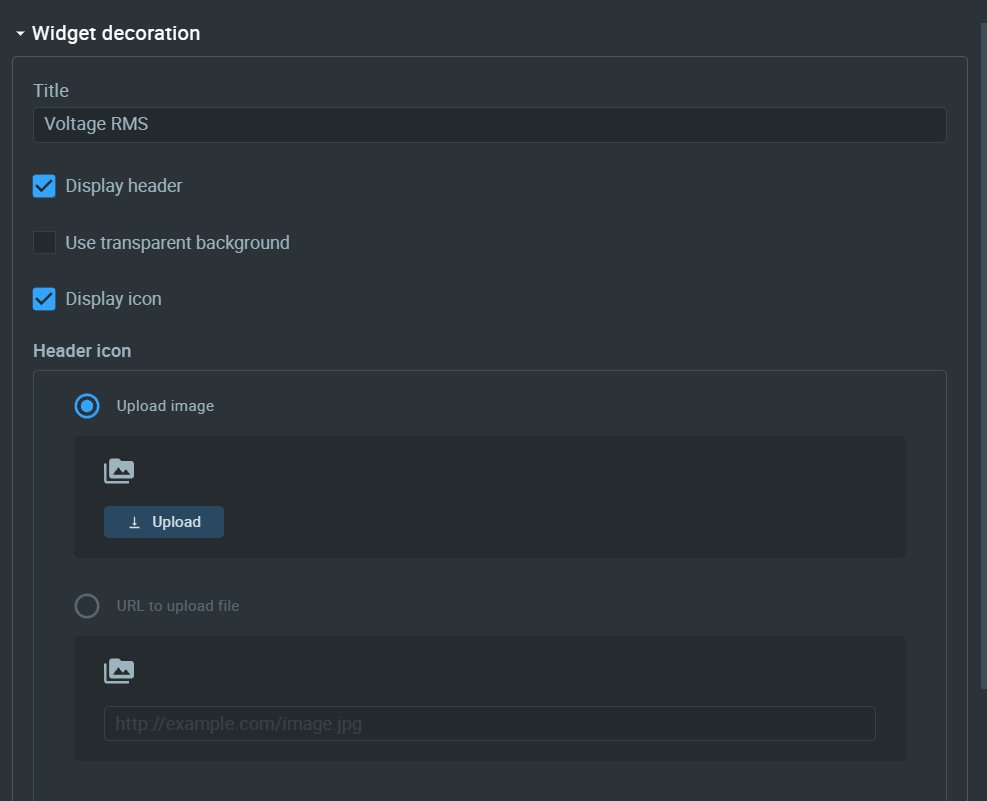Image resolution: width=987 pixels, height=801 pixels.
Task: Click the image gallery icon under URL option
Action: click(x=119, y=671)
